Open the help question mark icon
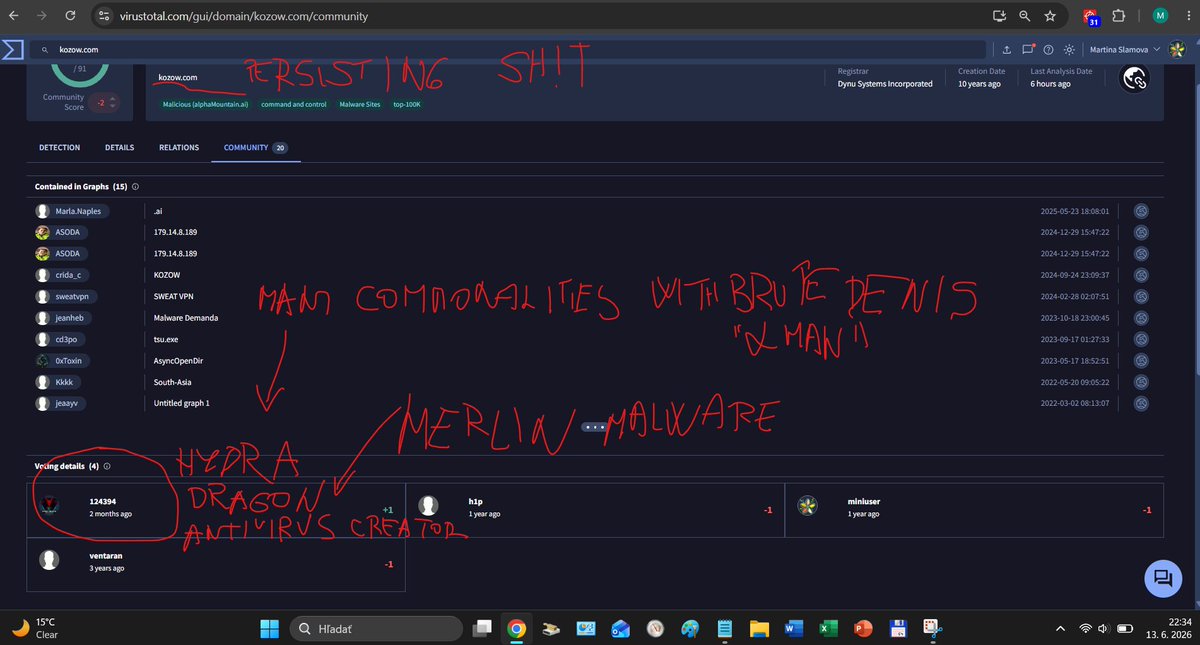 coord(1048,50)
